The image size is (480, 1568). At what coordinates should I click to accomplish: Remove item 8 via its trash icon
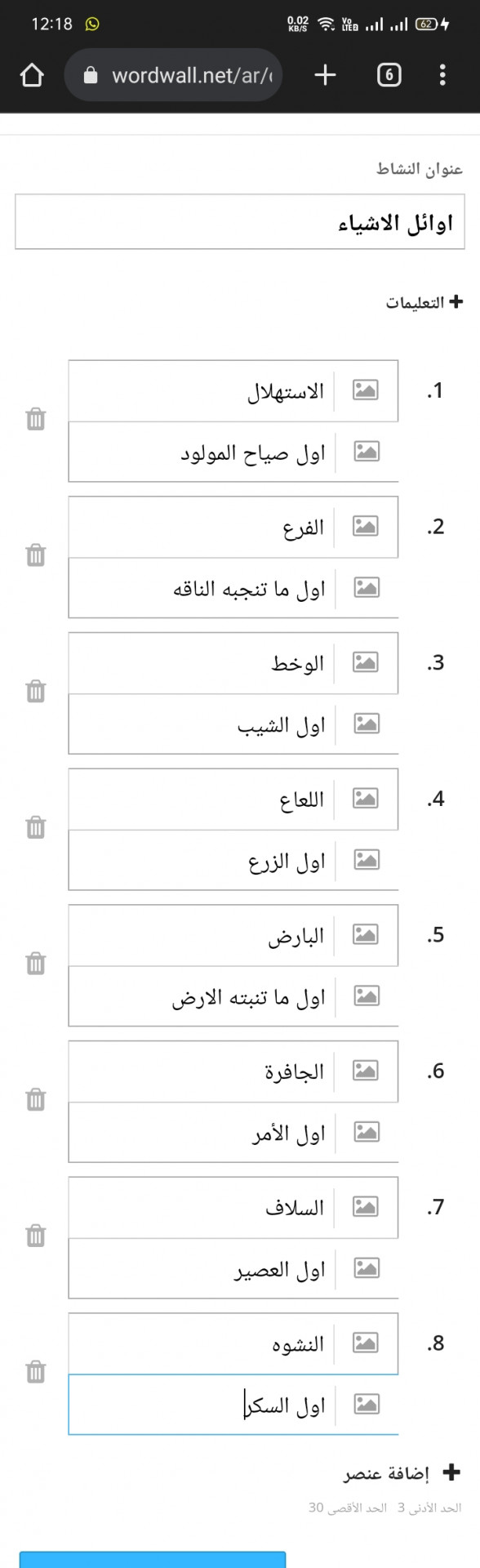click(36, 1371)
